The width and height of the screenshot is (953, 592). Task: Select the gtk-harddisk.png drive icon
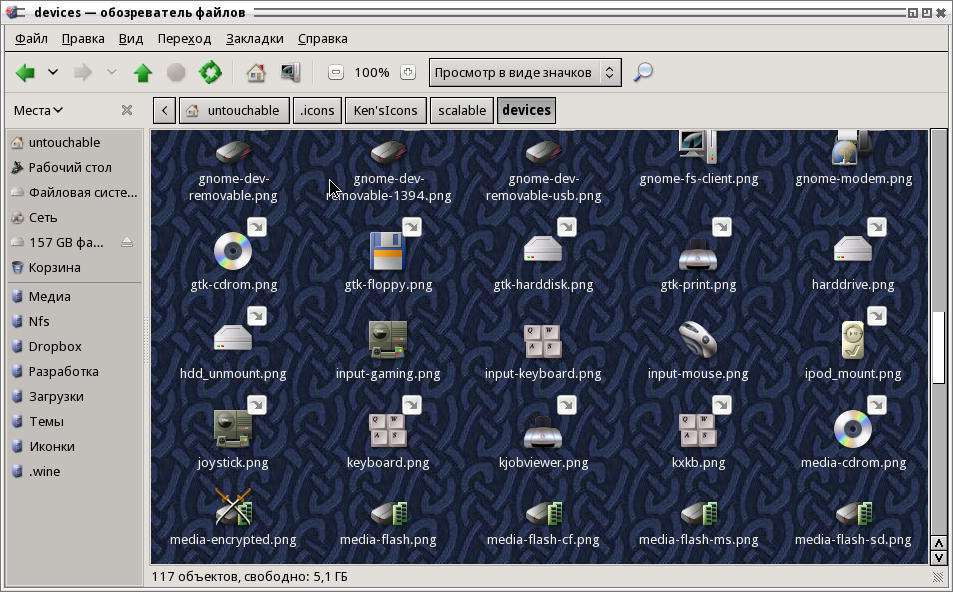[543, 250]
